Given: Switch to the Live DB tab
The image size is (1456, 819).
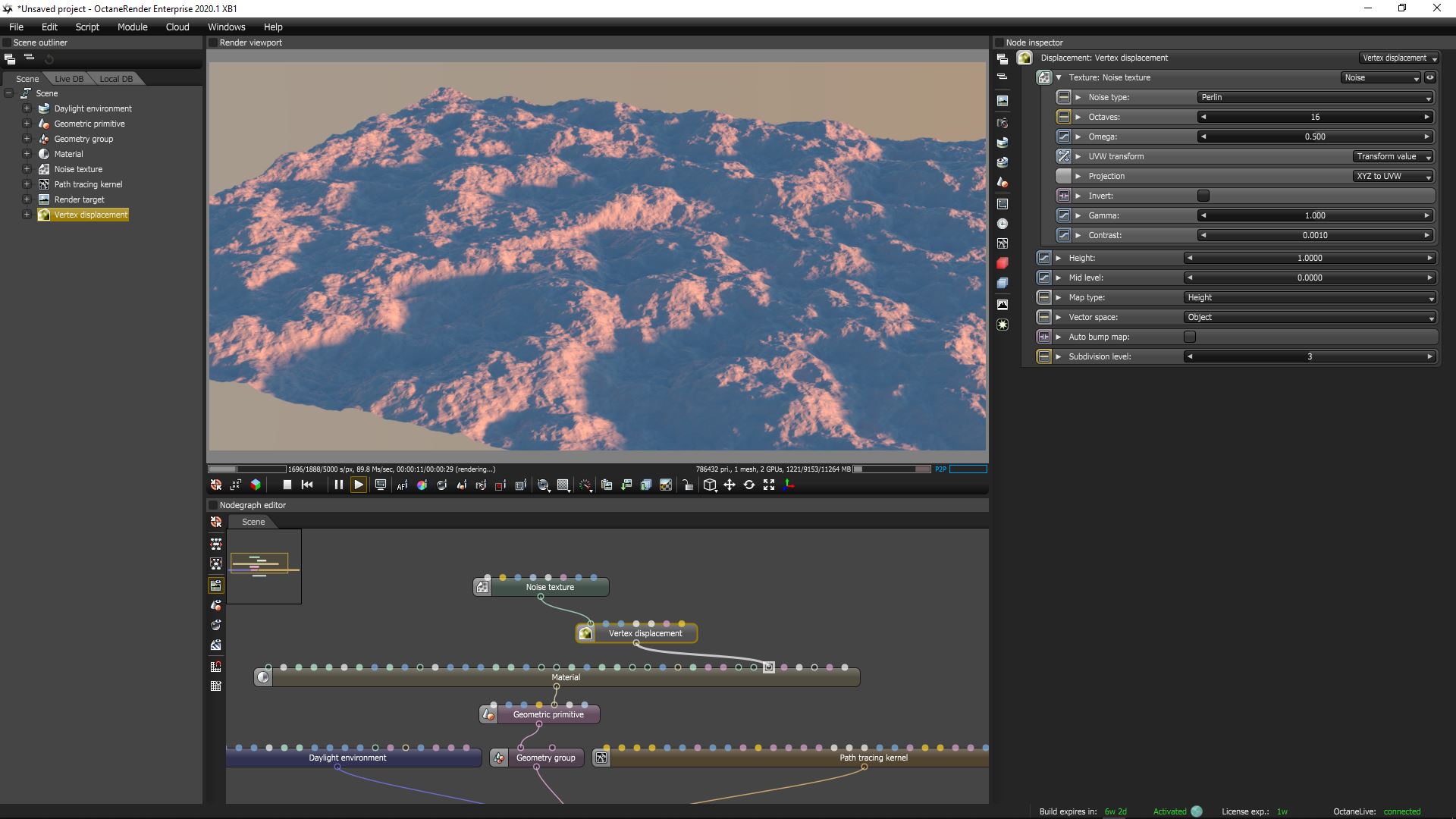Looking at the screenshot, I should pyautogui.click(x=68, y=79).
